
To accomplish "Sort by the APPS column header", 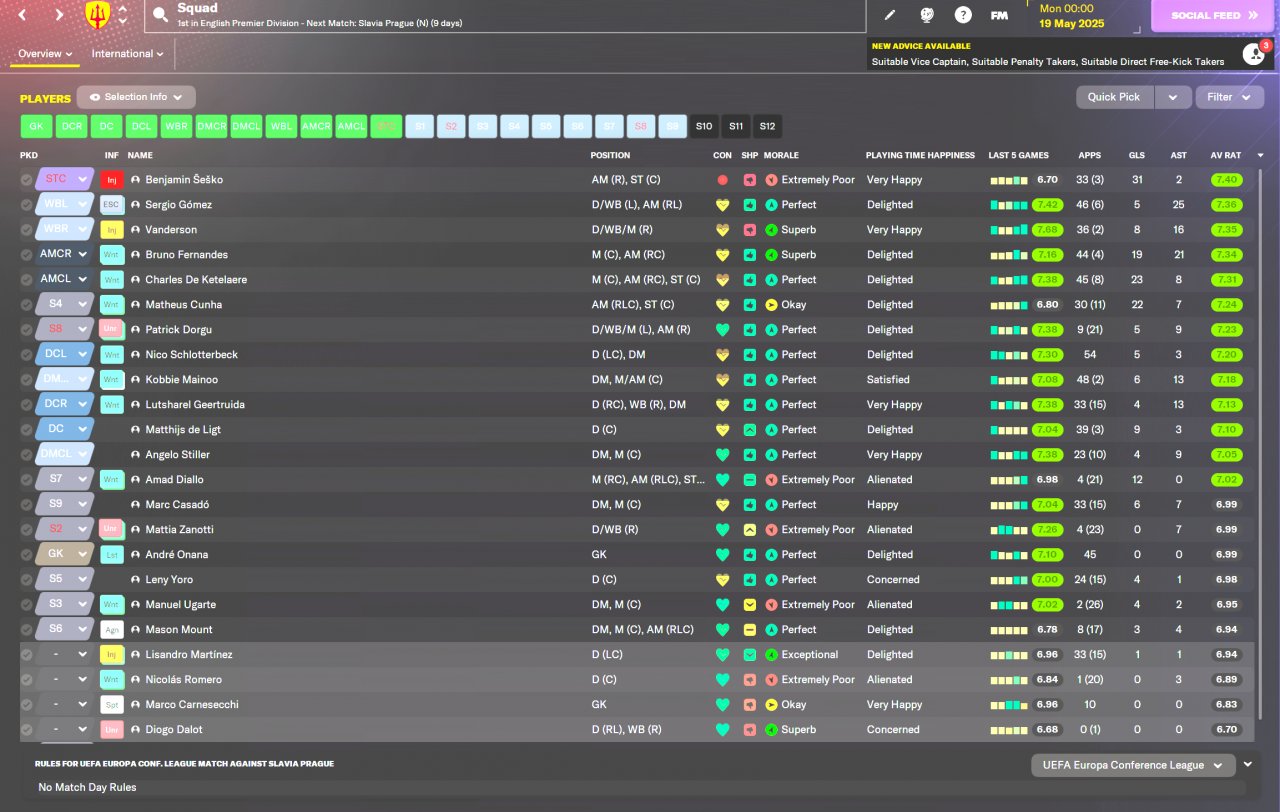I will pos(1090,155).
